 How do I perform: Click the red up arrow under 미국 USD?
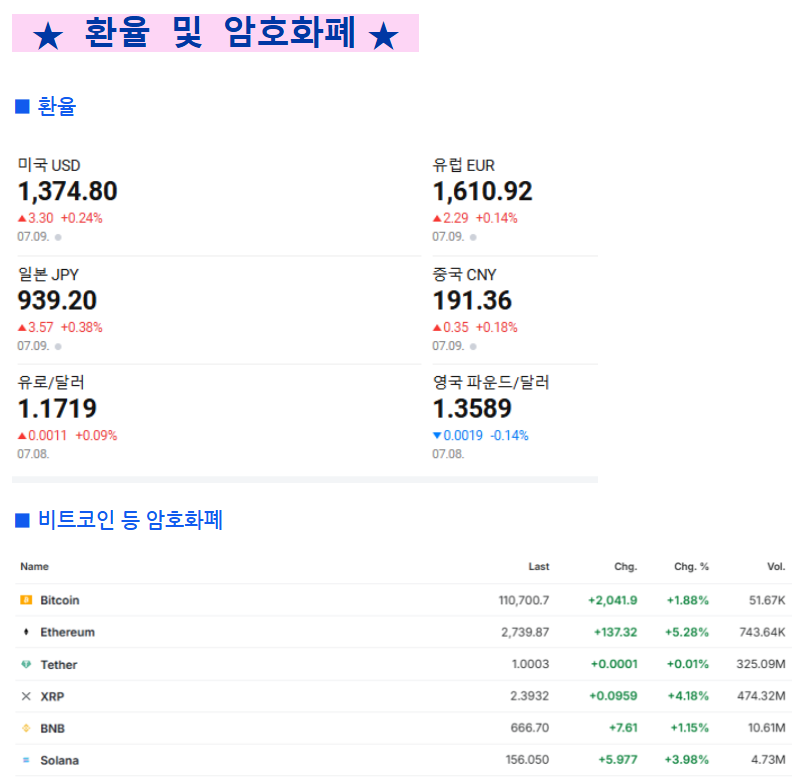[x=22, y=219]
